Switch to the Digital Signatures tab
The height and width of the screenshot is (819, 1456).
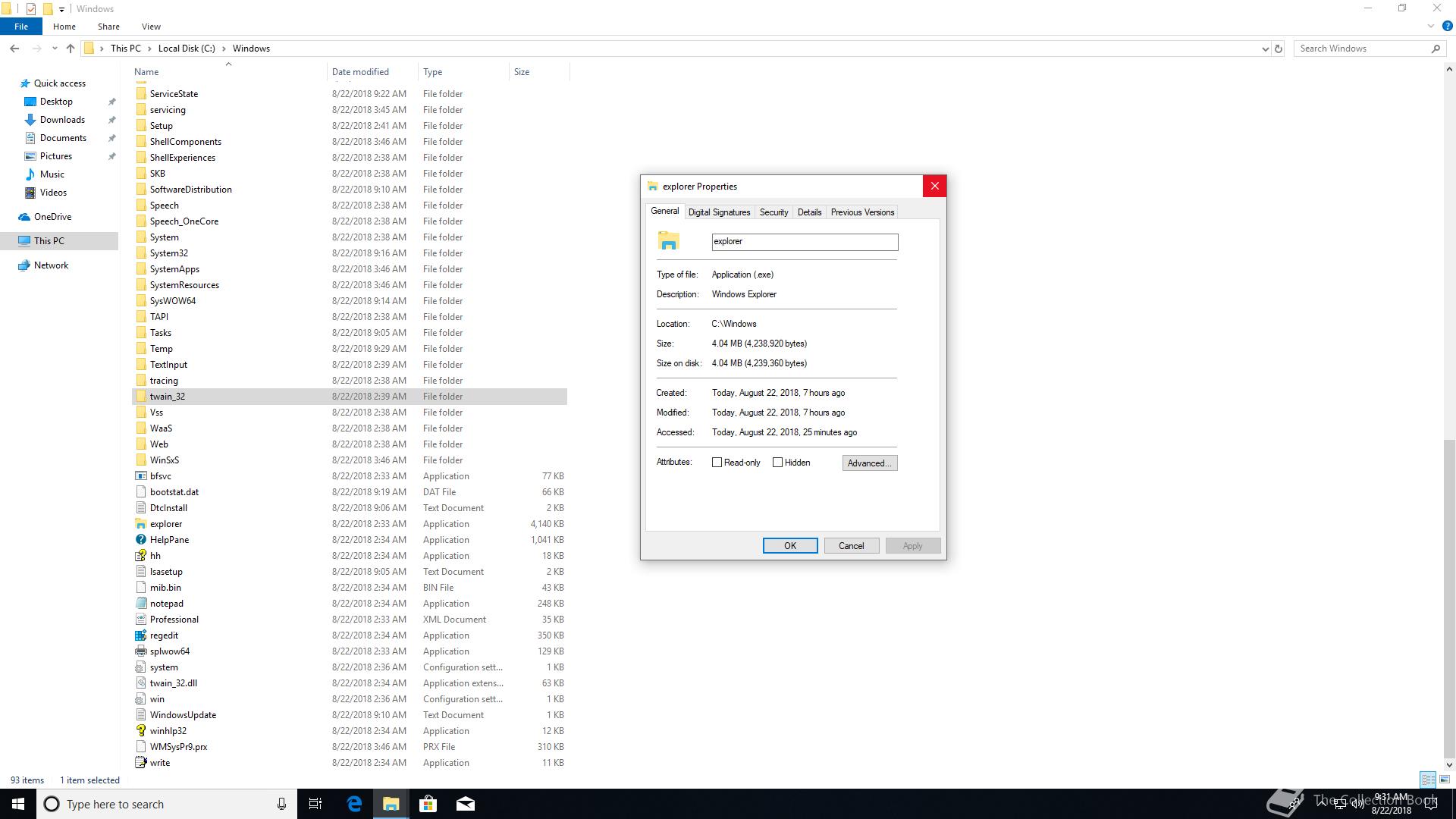coord(719,212)
